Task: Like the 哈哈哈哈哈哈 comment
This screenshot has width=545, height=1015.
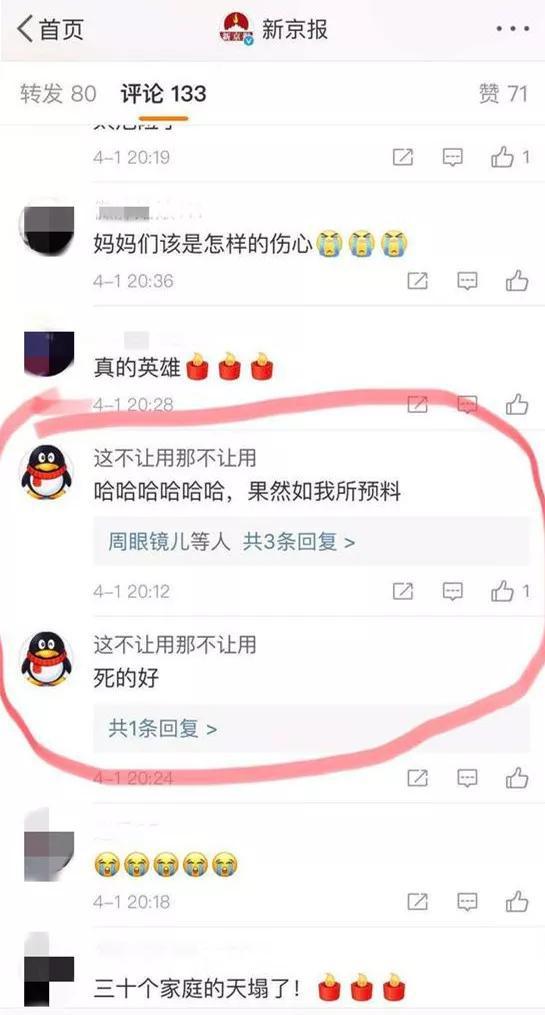Action: [x=510, y=591]
